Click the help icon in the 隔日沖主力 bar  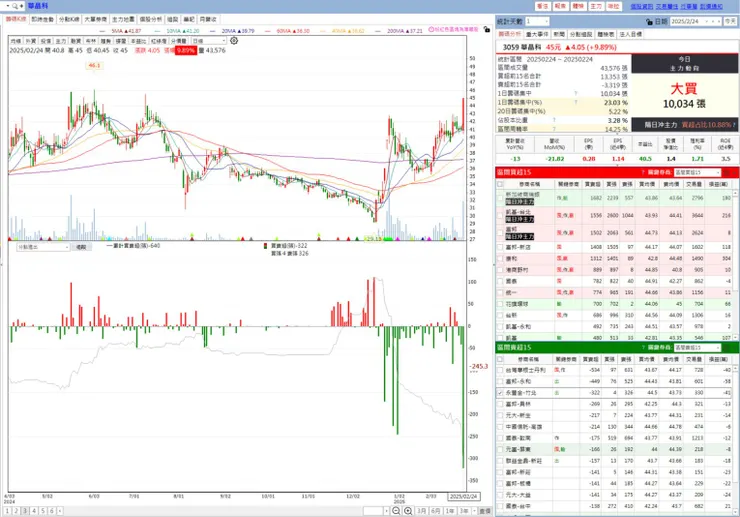pos(734,125)
